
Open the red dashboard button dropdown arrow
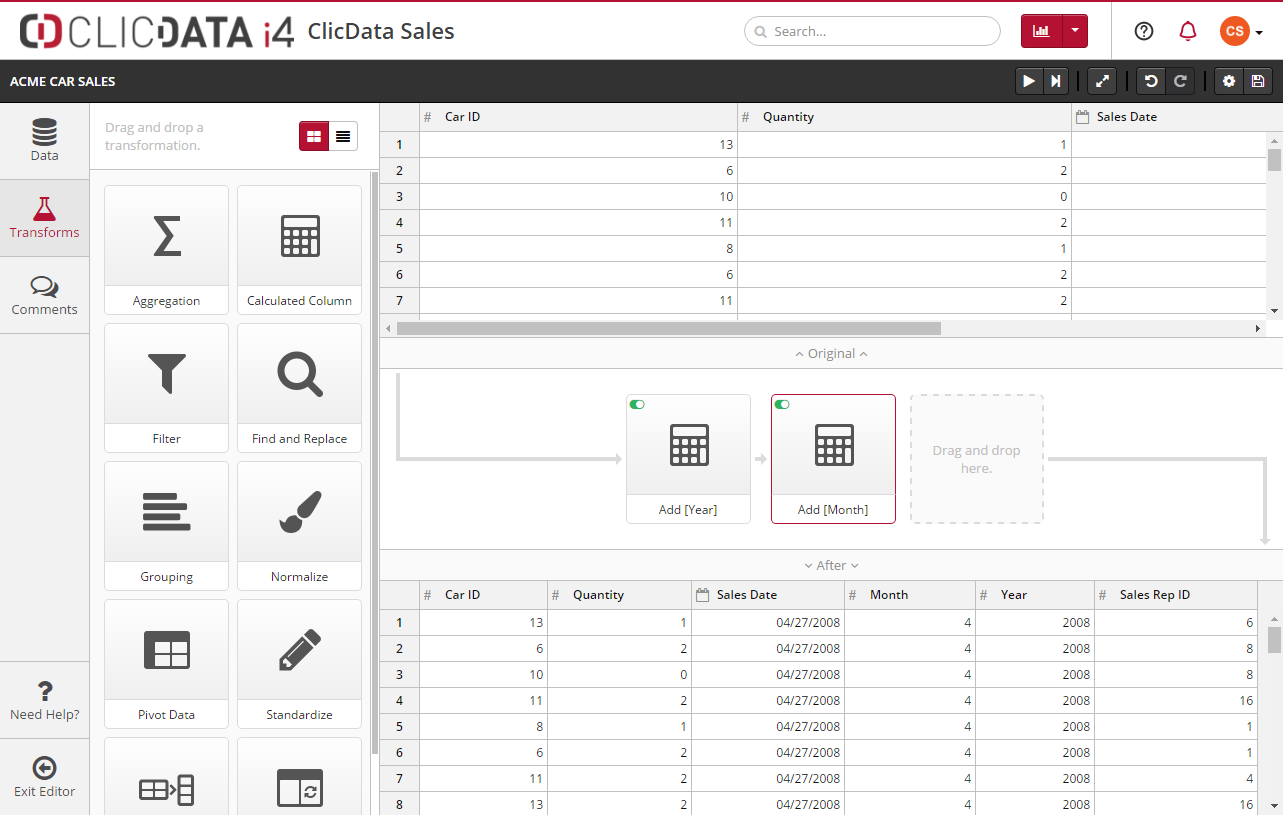pos(1074,31)
